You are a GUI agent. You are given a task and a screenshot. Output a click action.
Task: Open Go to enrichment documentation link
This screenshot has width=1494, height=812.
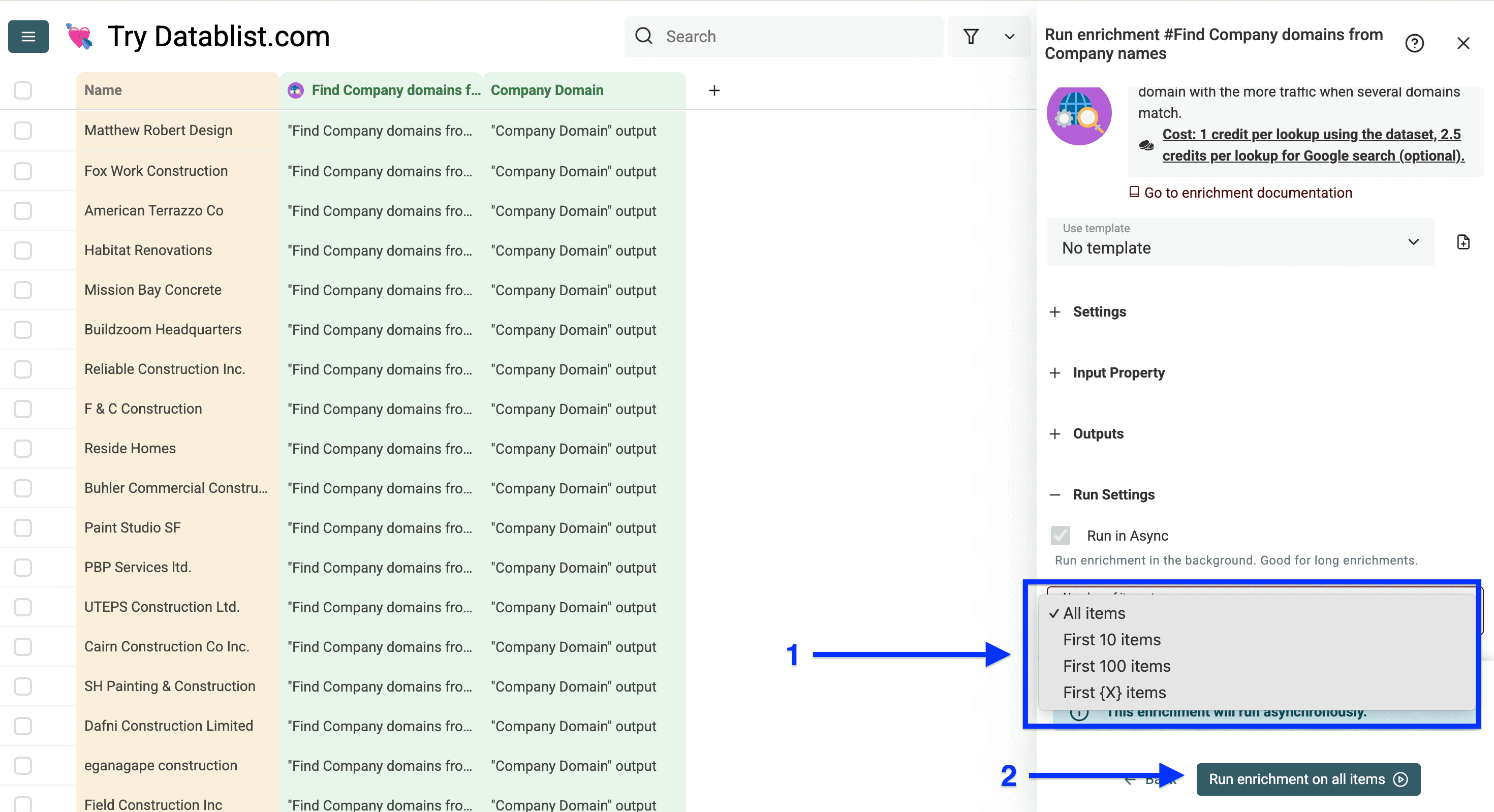1247,193
